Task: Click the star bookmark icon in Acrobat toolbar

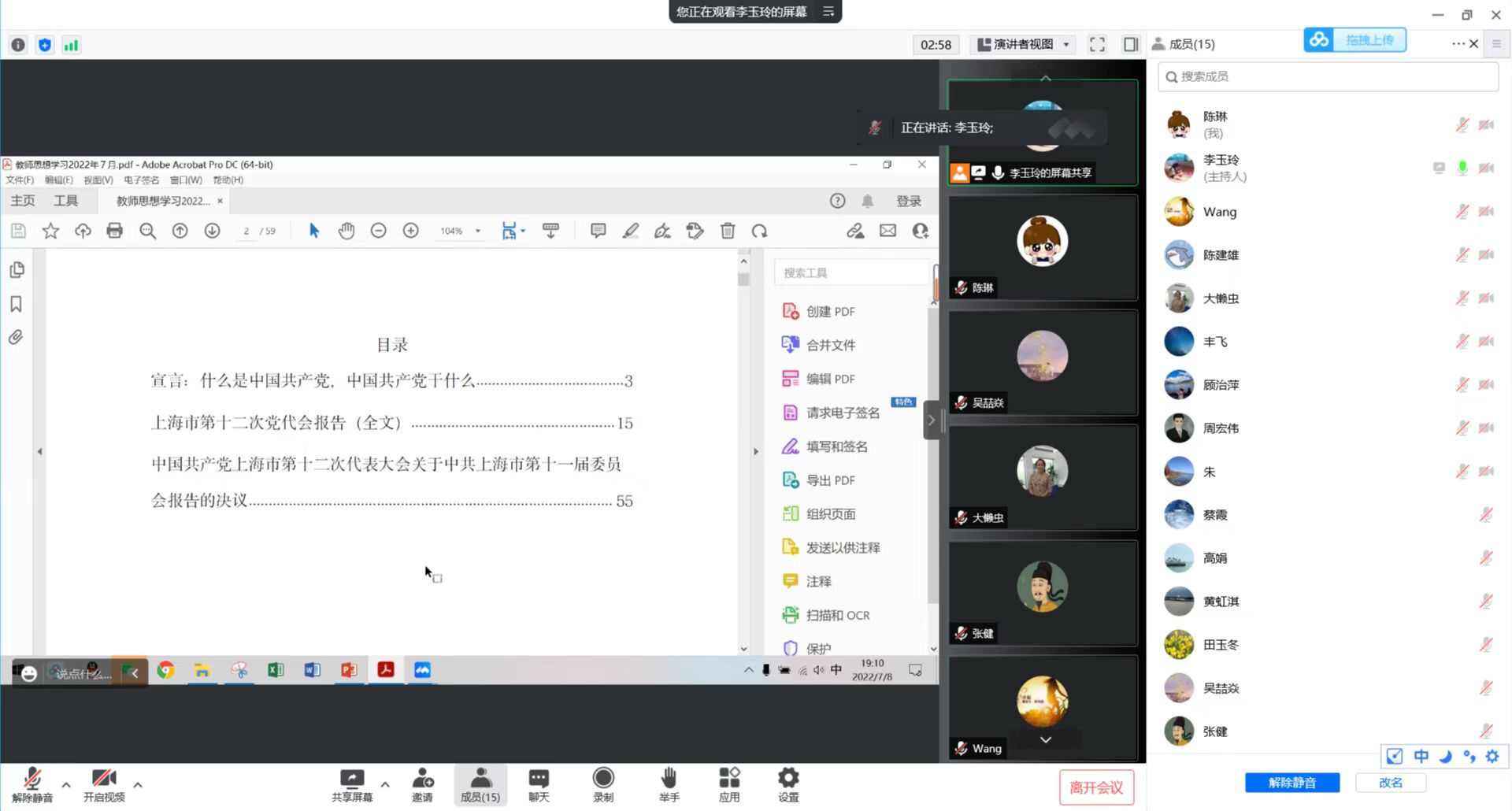Action: click(x=50, y=231)
